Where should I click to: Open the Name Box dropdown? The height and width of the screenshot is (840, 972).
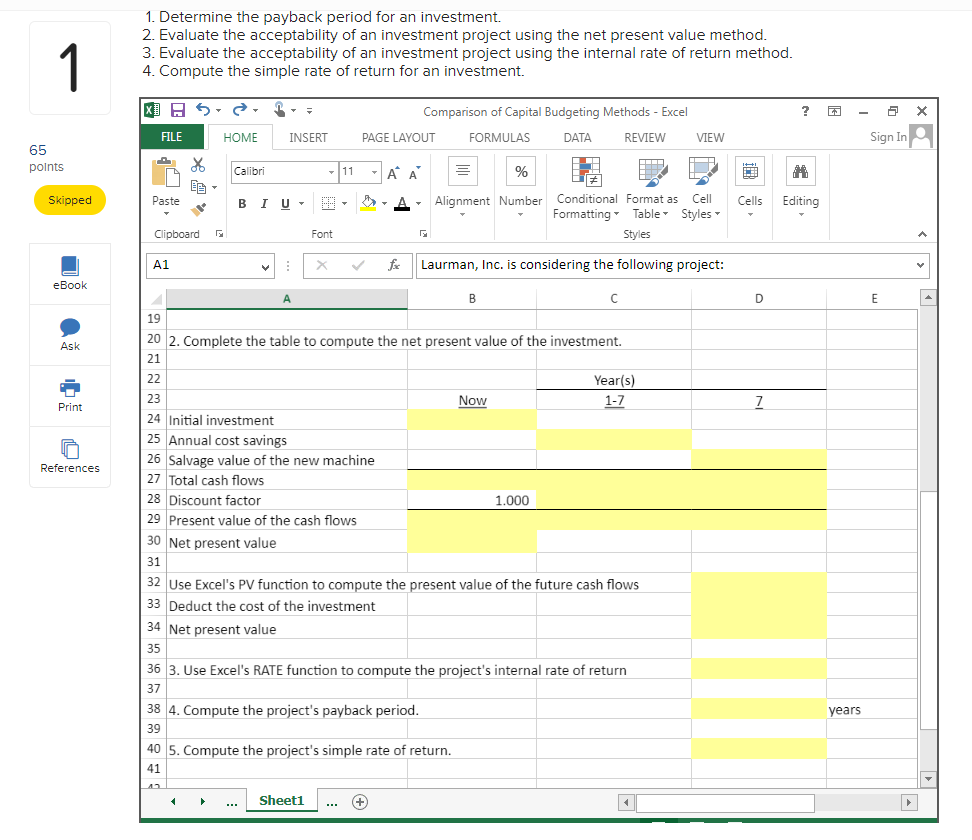click(265, 265)
